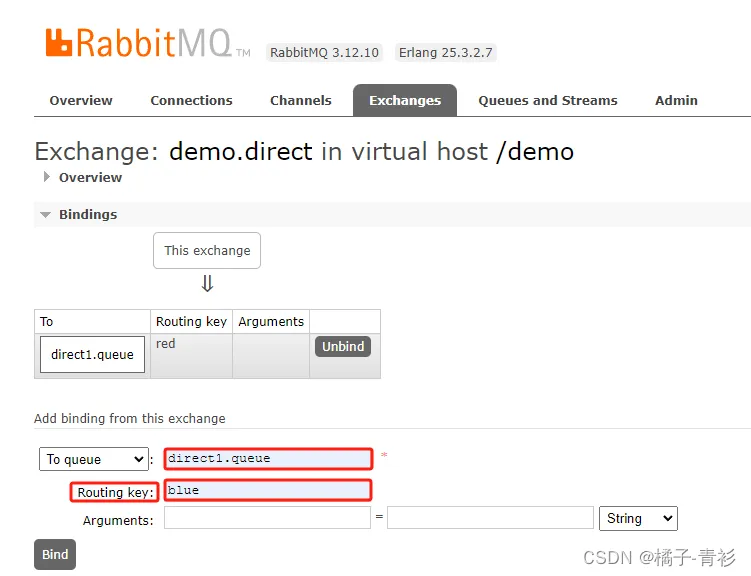
Task: Click the RabbitMQ 3.12.10 version badge
Action: click(x=324, y=53)
